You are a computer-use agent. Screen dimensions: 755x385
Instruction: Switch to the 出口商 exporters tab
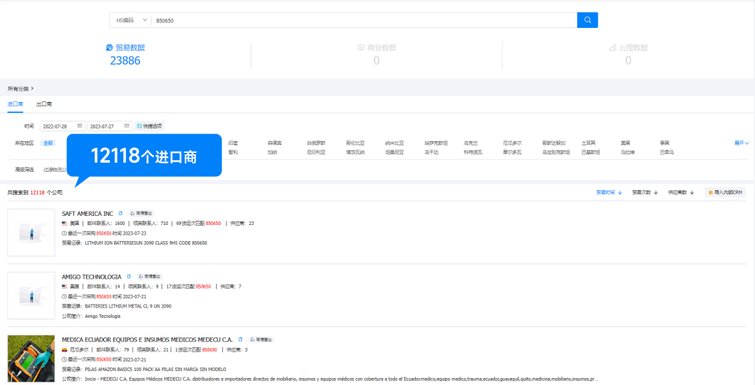point(44,104)
